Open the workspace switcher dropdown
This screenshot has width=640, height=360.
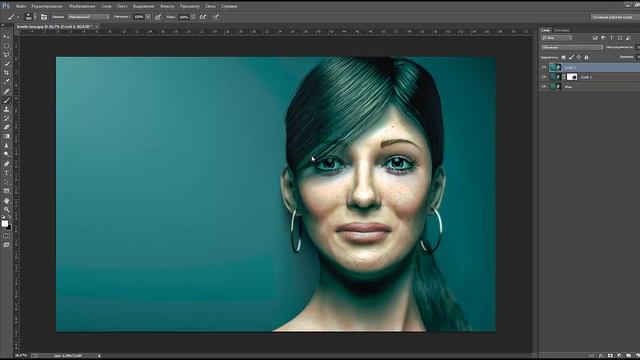point(615,17)
